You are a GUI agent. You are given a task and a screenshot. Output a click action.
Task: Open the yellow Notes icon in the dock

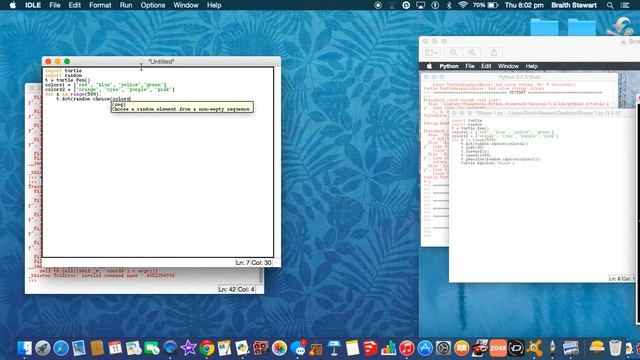352,348
